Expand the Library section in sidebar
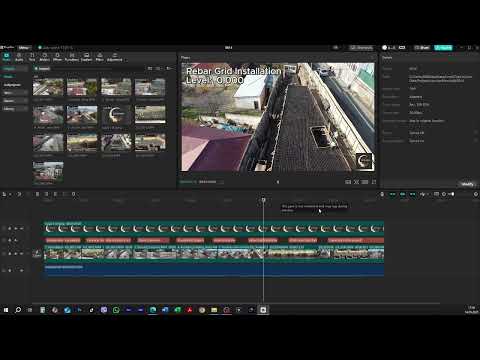480x360 pixels. 15,109
